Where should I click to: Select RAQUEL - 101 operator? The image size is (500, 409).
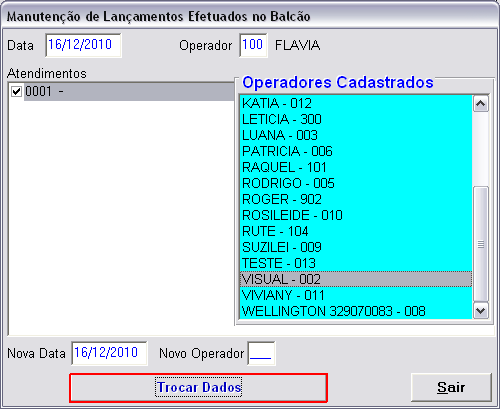[356, 167]
